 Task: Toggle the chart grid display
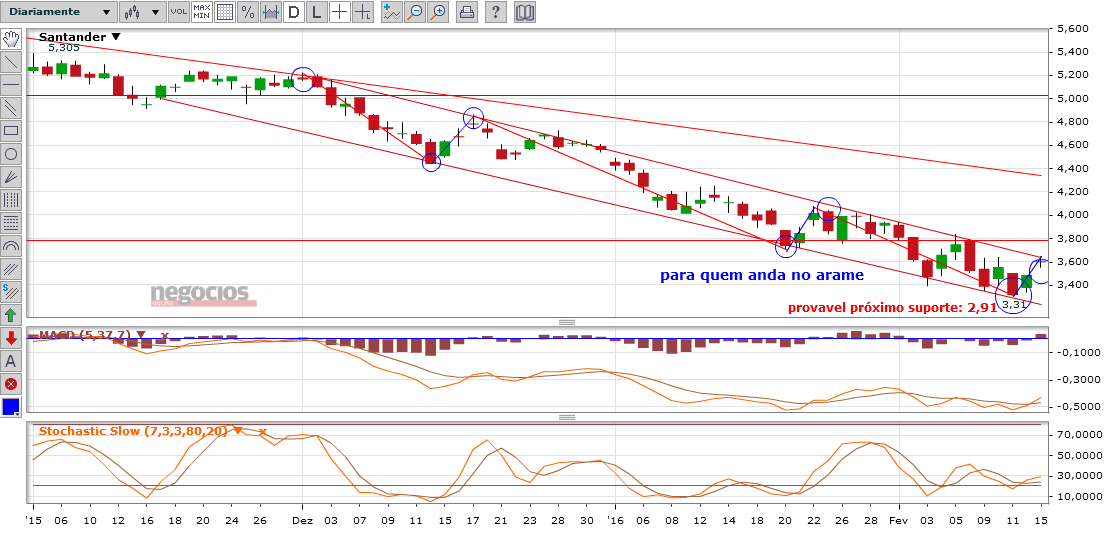click(225, 12)
